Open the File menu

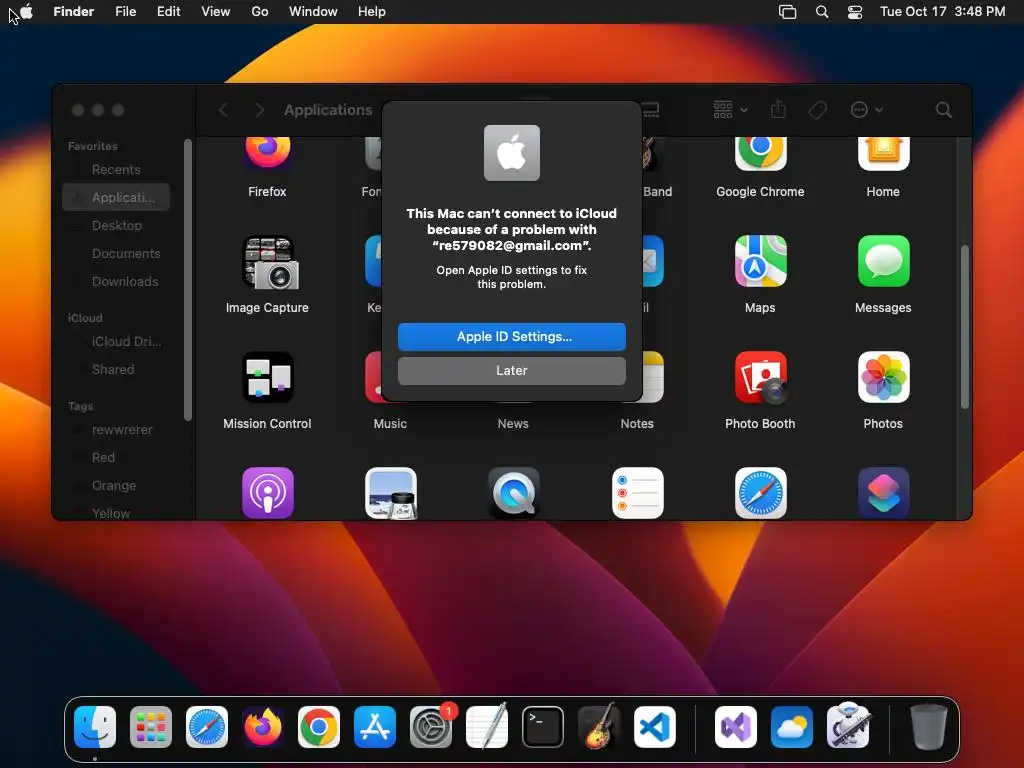pyautogui.click(x=125, y=12)
